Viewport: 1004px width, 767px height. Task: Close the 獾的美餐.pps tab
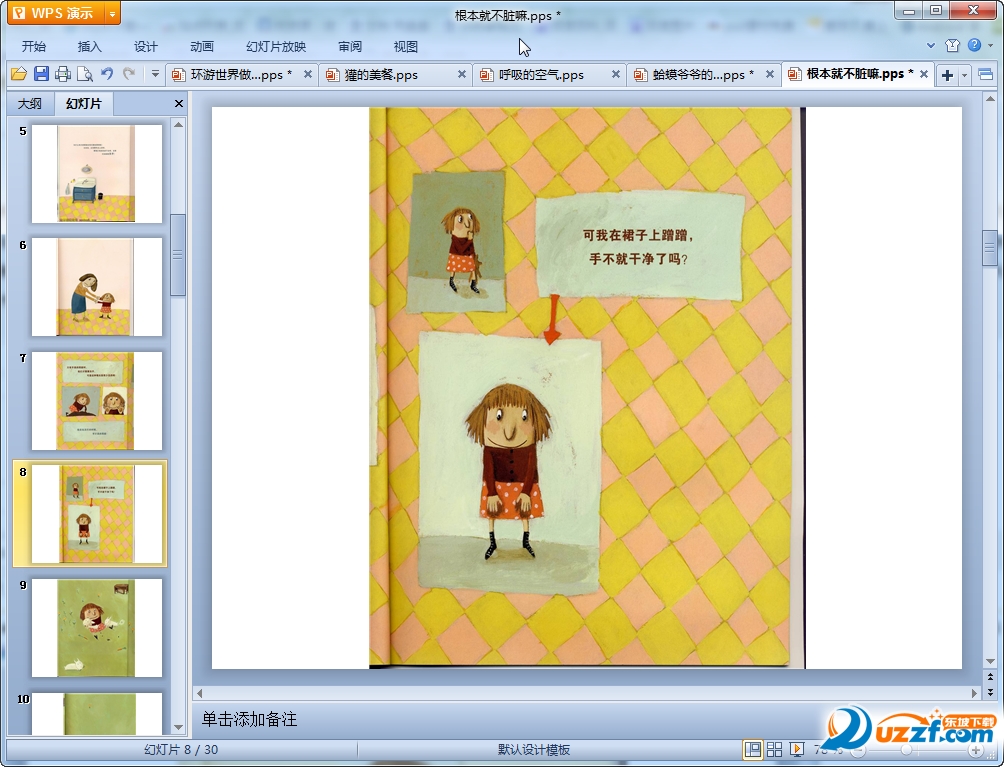pos(462,74)
